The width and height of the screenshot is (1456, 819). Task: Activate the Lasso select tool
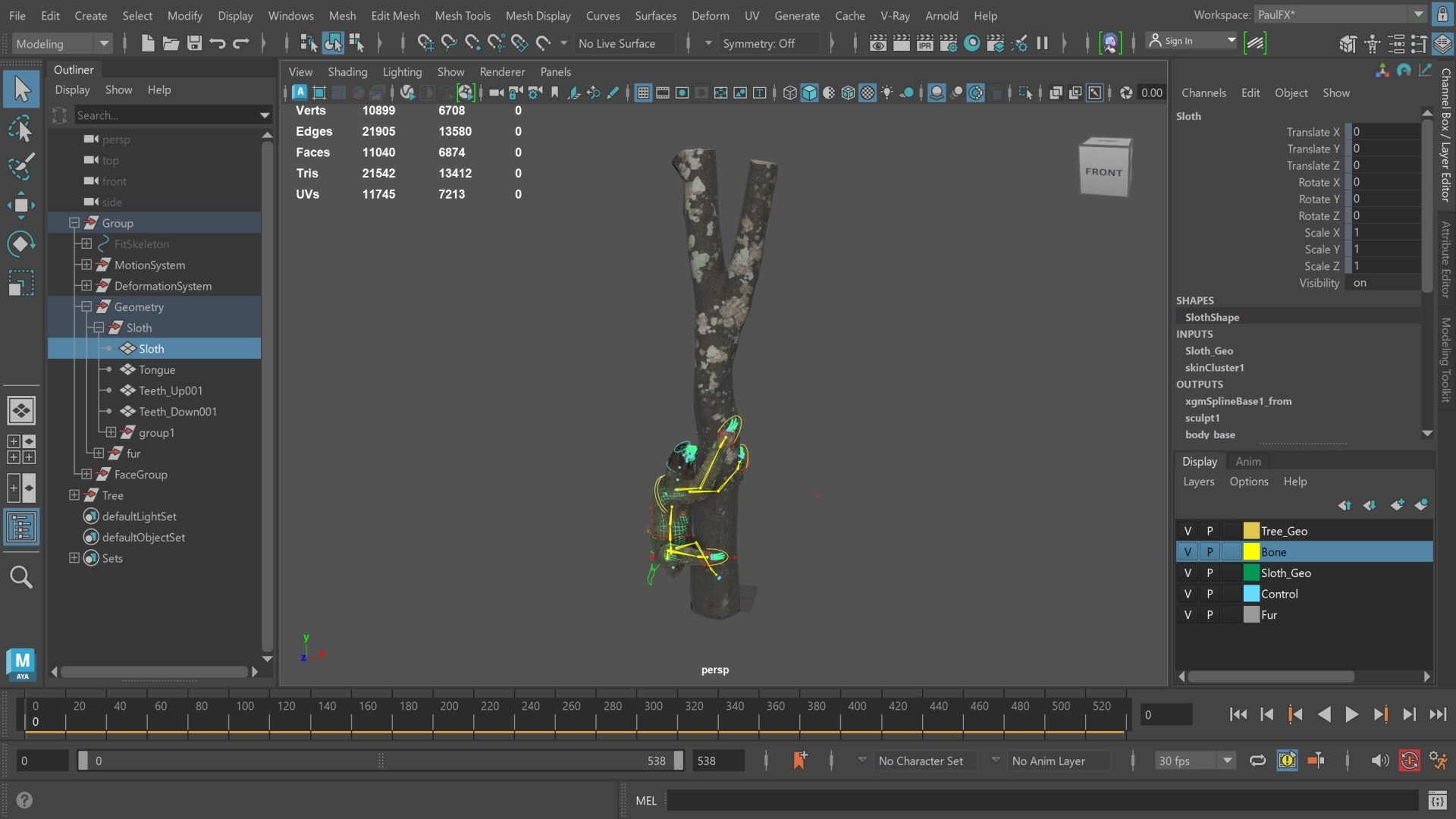click(x=20, y=129)
